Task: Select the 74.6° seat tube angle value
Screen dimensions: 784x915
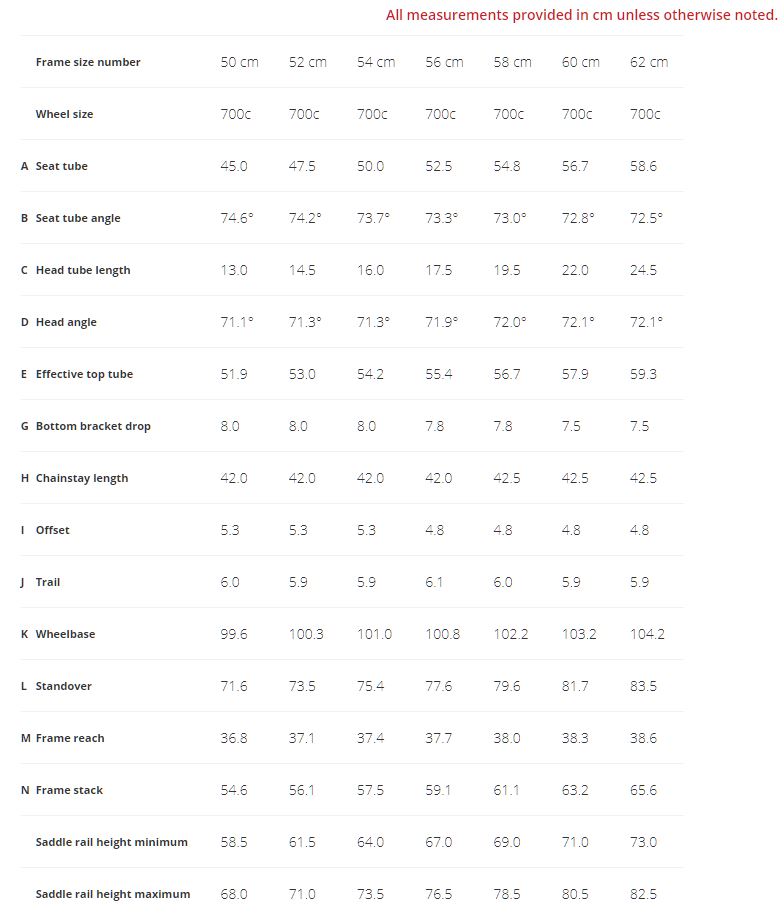Action: coord(237,218)
